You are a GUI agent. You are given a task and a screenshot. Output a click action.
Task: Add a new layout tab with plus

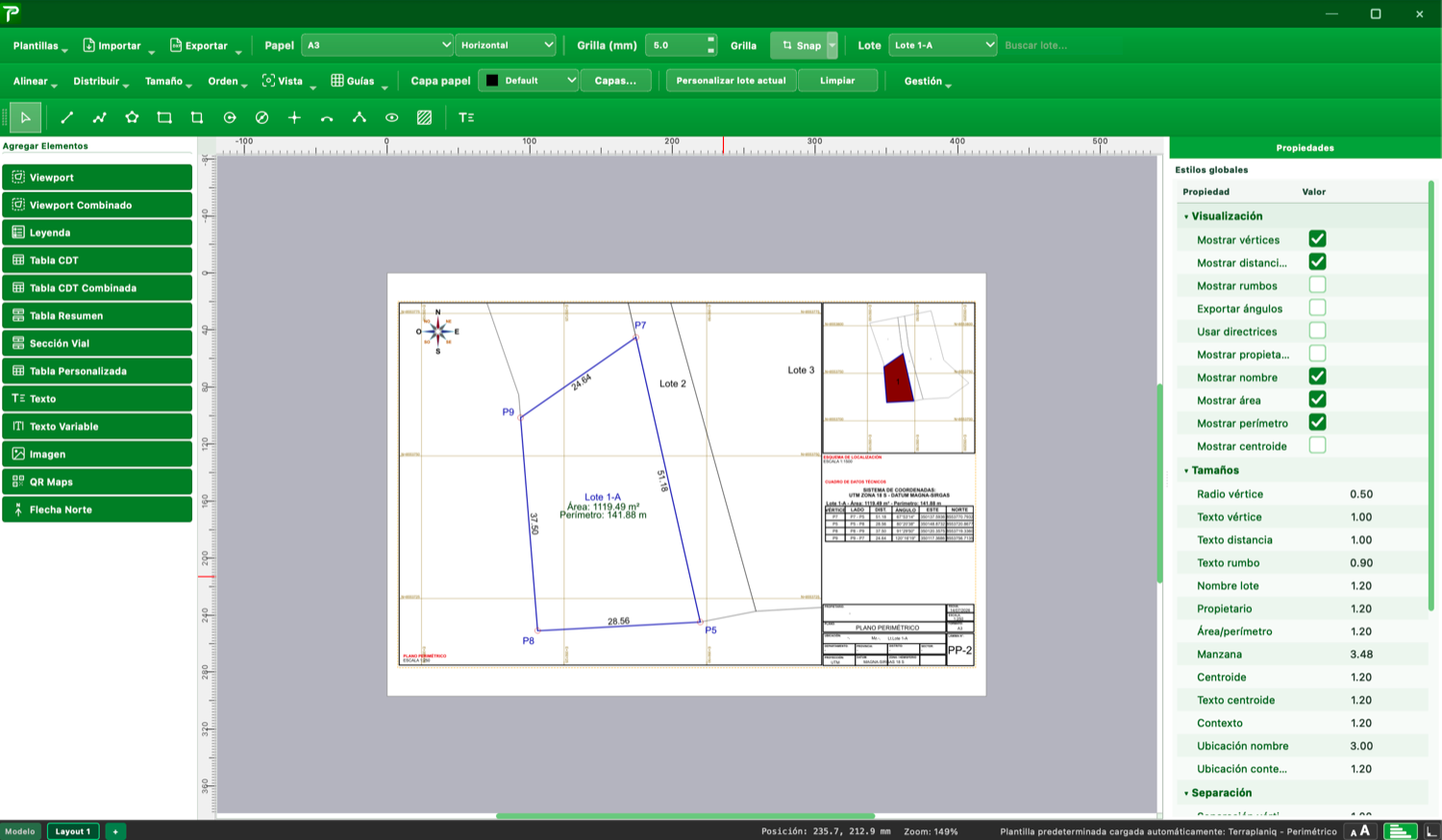coord(115,831)
